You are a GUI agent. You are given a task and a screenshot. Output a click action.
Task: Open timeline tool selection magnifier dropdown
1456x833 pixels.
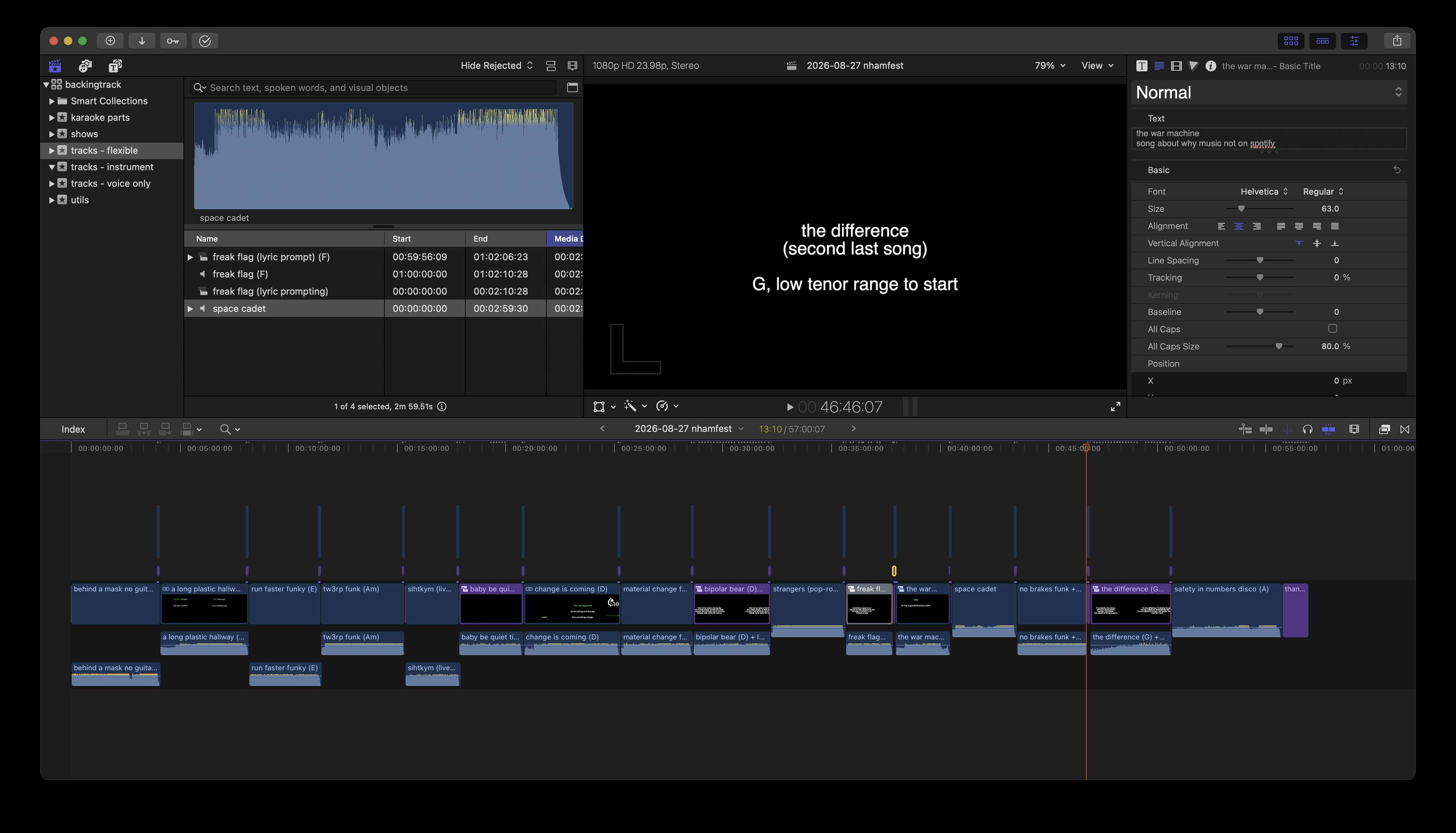pos(230,429)
